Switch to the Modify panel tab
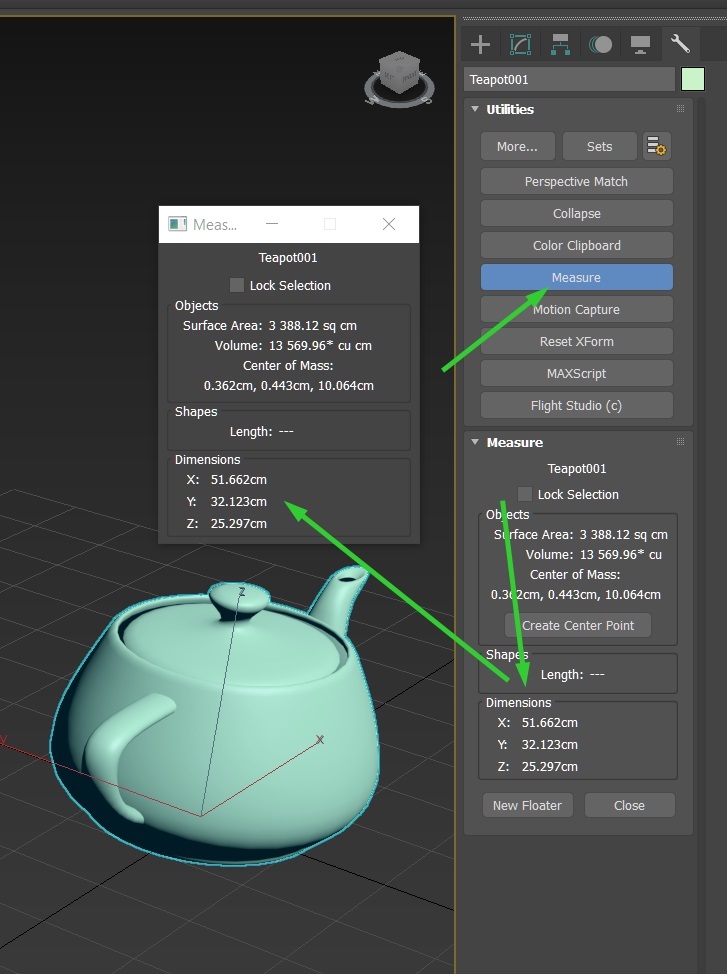The width and height of the screenshot is (727, 974). pyautogui.click(x=520, y=44)
